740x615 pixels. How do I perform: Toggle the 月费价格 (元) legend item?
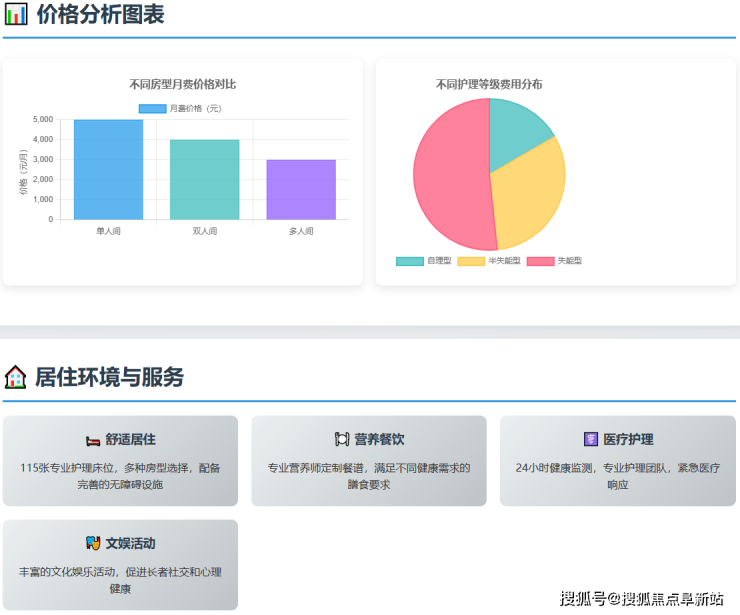pyautogui.click(x=180, y=108)
